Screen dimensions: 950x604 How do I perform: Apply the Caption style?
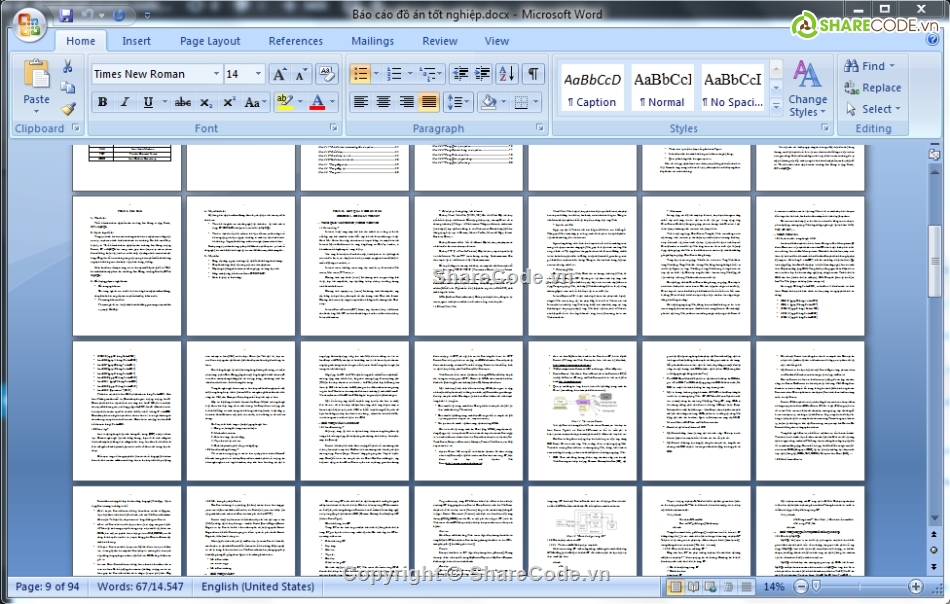click(592, 88)
